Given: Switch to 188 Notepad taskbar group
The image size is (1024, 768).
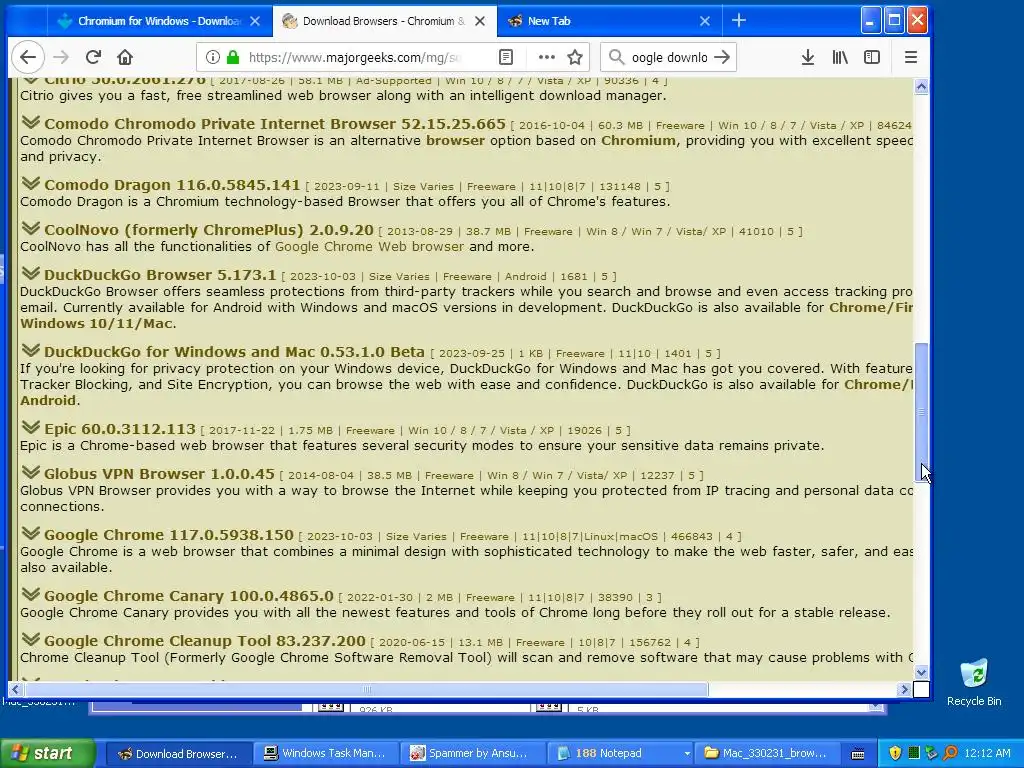Looking at the screenshot, I should click(x=620, y=754).
